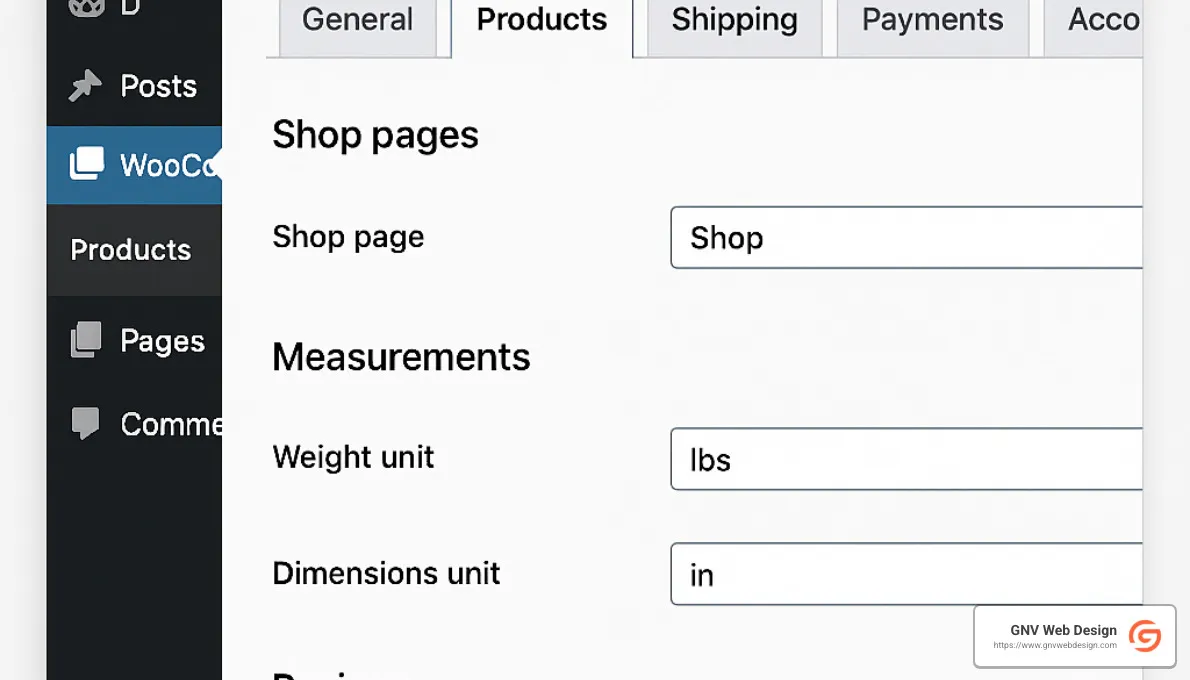Viewport: 1190px width, 680px height.
Task: Click the Pages icon in the admin sidebar
Action: [85, 340]
